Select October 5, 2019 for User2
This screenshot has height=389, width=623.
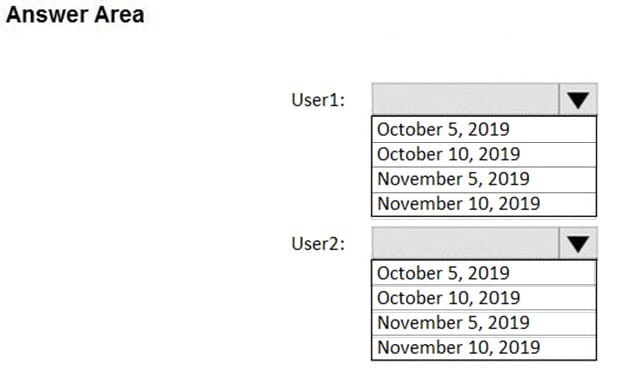(x=484, y=273)
